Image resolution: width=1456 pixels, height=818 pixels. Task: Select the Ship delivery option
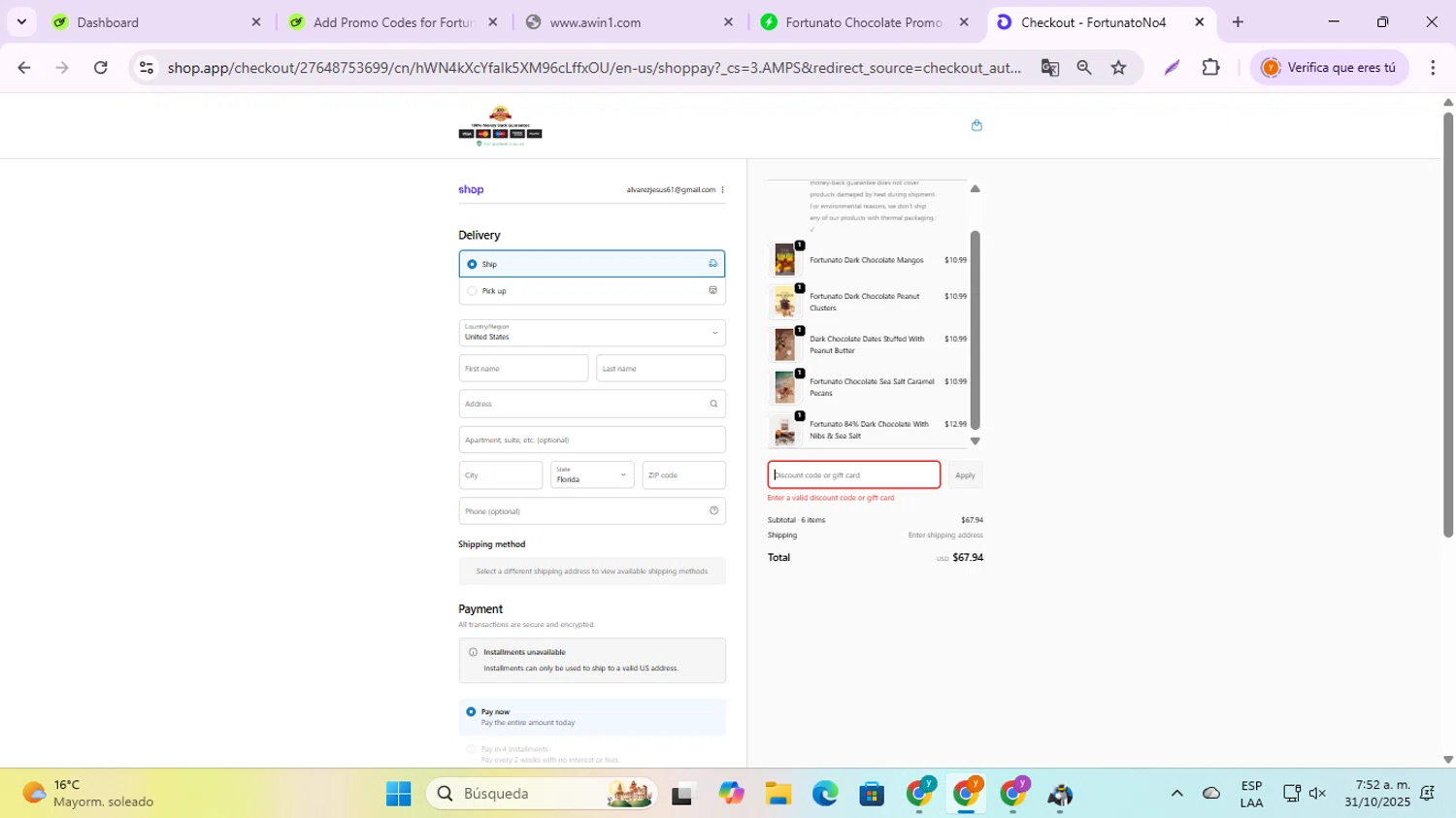[x=592, y=264]
